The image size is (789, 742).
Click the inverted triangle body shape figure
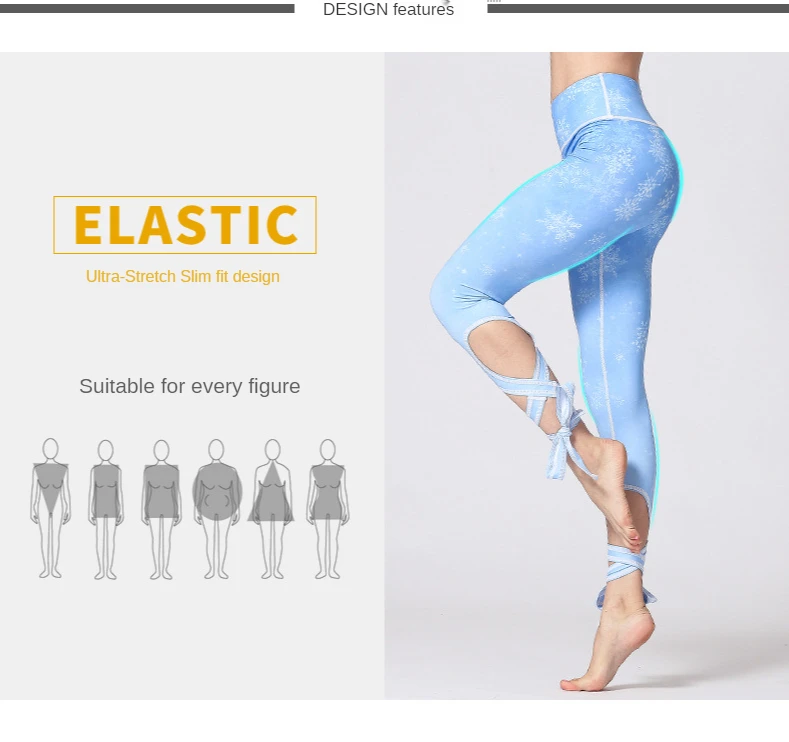click(50, 508)
